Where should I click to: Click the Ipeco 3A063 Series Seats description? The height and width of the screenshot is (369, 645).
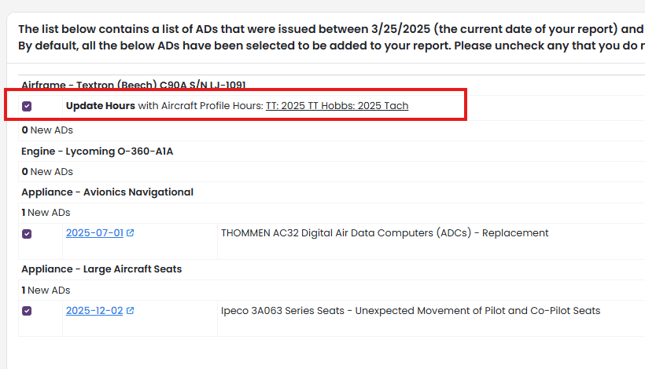point(411,311)
